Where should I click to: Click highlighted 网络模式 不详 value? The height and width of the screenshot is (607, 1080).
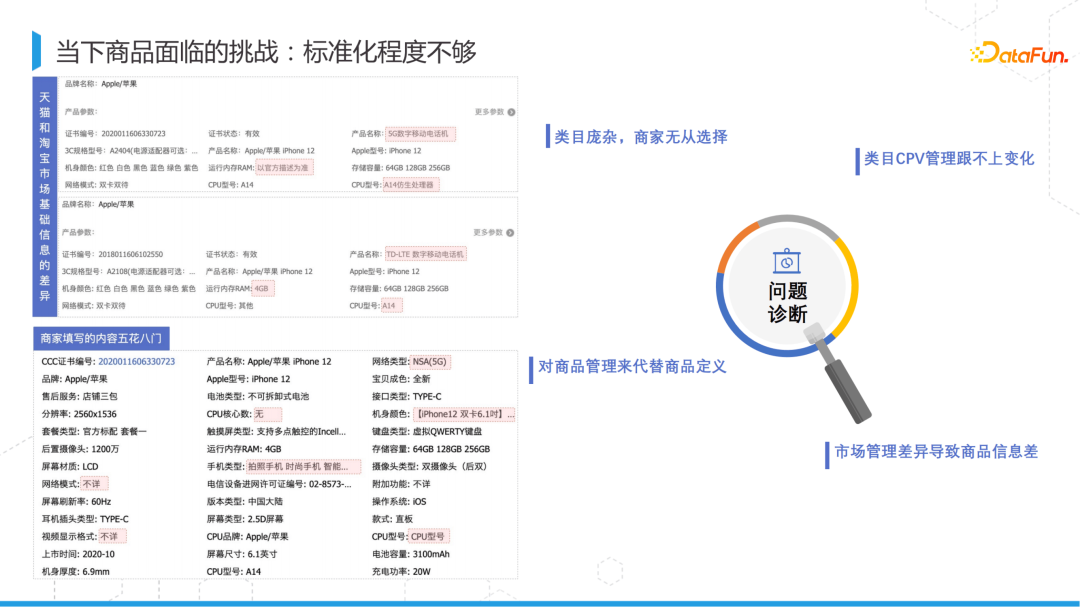point(94,484)
